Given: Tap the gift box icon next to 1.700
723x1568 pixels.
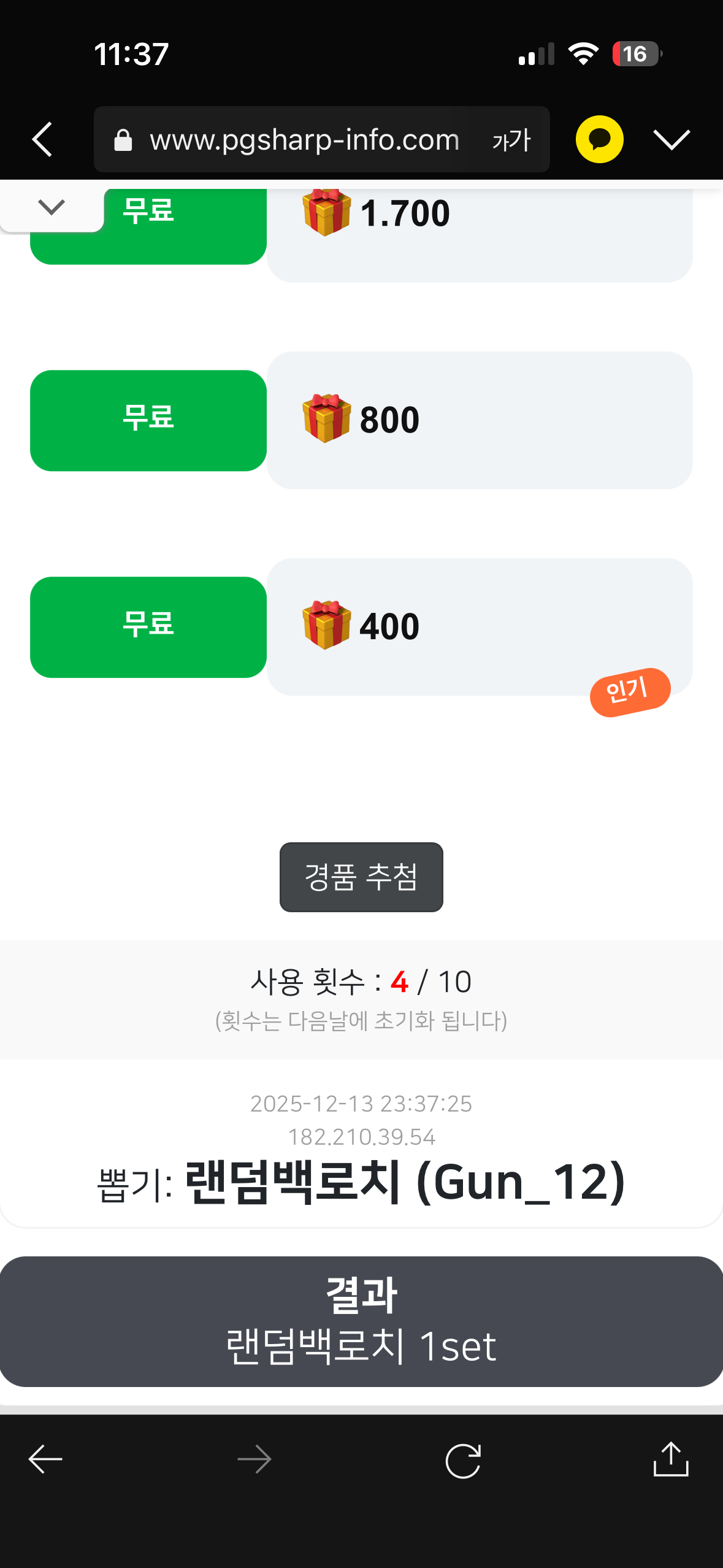Looking at the screenshot, I should [x=326, y=212].
